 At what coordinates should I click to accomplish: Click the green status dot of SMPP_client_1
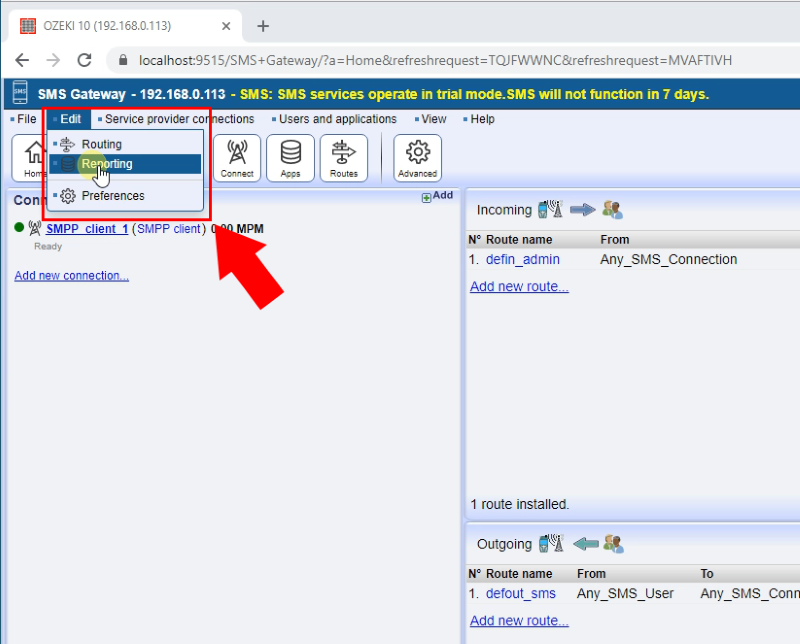(x=19, y=228)
